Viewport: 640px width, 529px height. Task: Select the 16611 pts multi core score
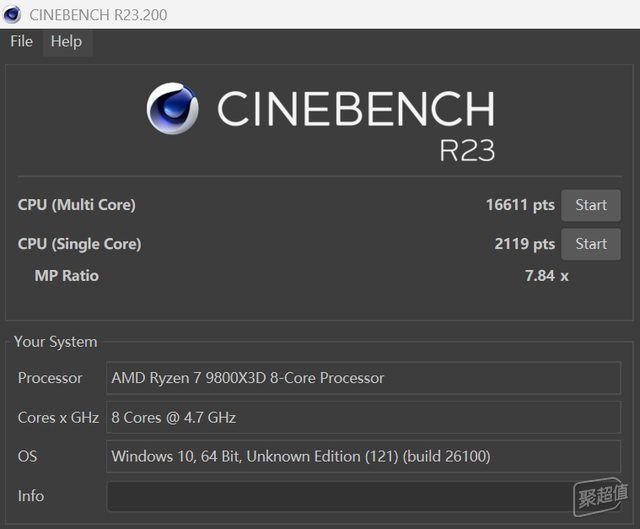pyautogui.click(x=520, y=205)
